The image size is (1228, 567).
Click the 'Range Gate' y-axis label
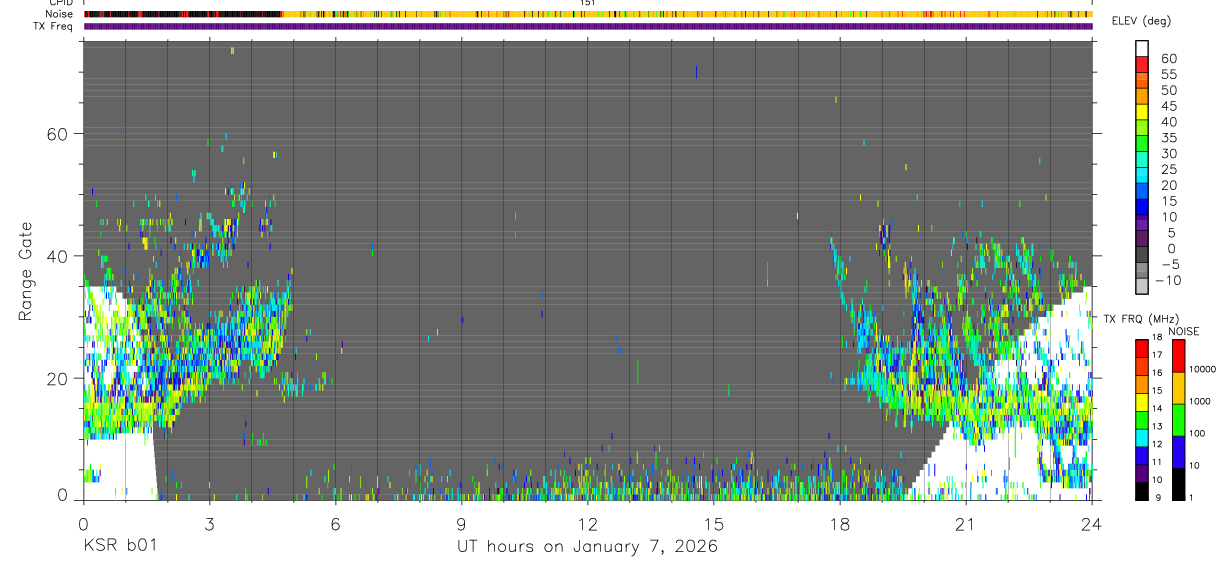pos(24,271)
